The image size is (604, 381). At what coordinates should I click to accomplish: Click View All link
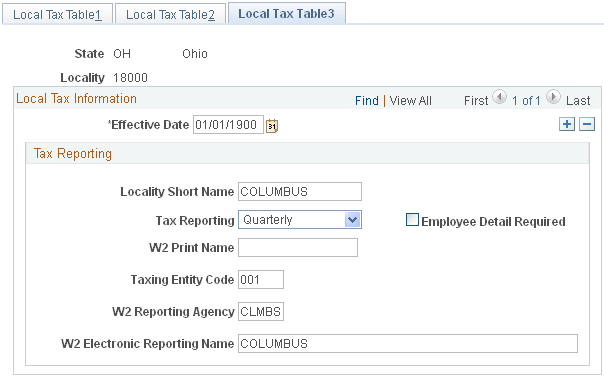point(411,101)
